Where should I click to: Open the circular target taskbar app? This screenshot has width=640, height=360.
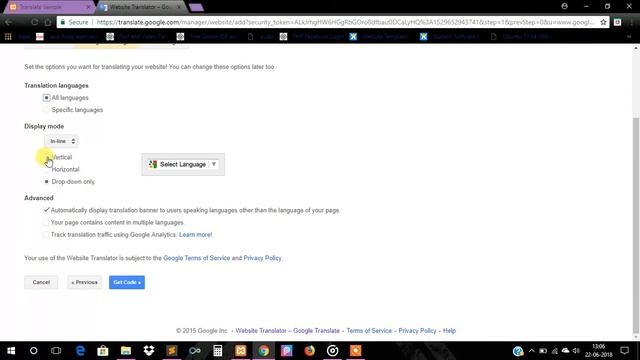[x=333, y=351]
